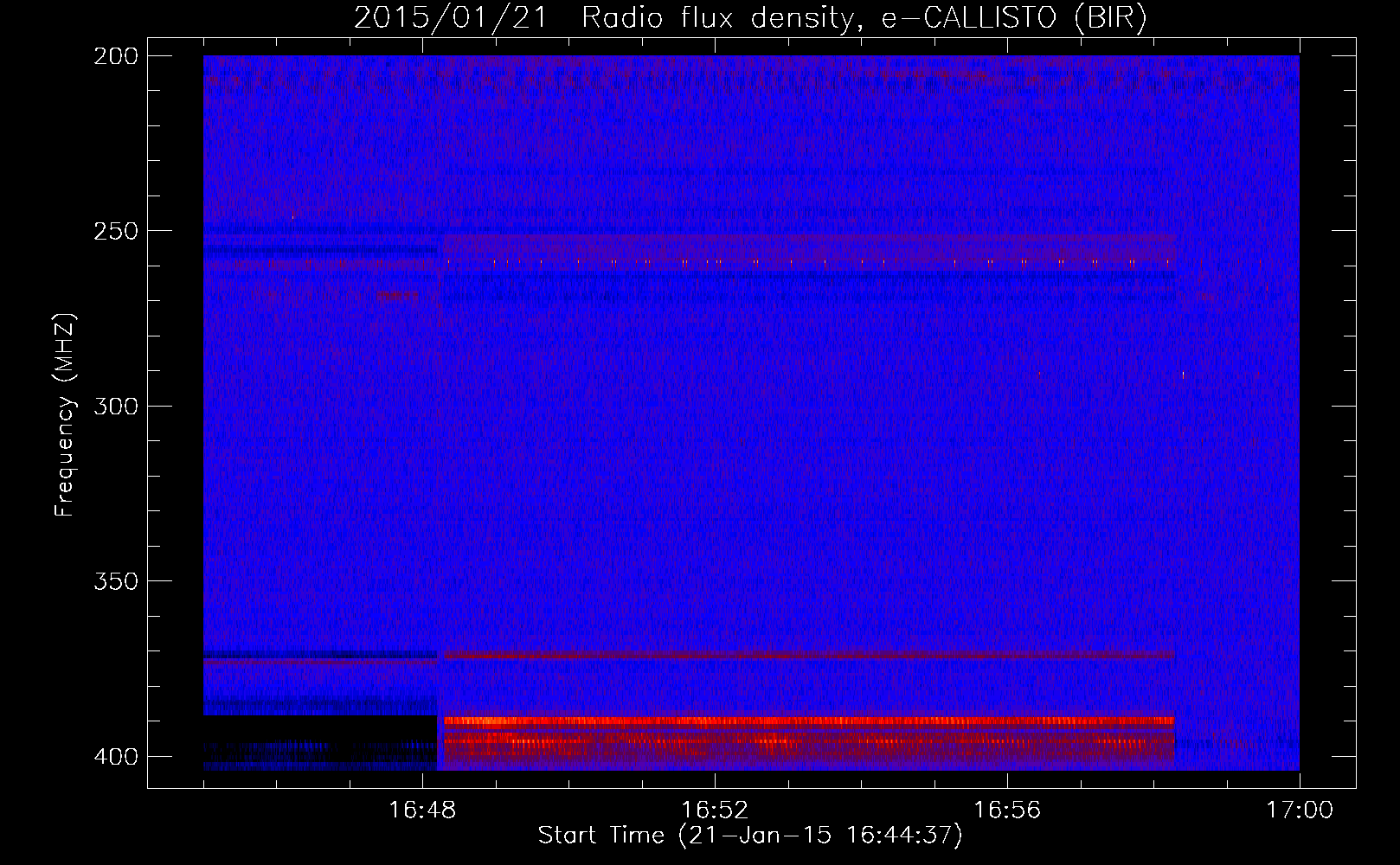Screen dimensions: 1400x865
Task: Click the 17:00 time tick label
Action: tap(1299, 811)
